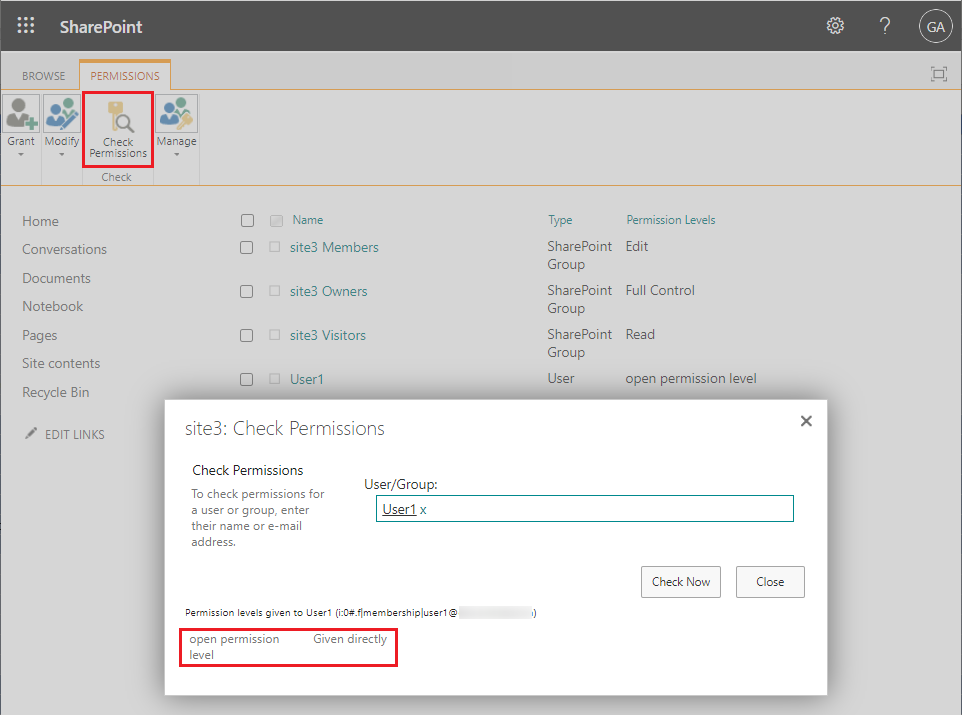Check the site3 Visitors row checkbox
This screenshot has width=962, height=715.
coord(247,336)
